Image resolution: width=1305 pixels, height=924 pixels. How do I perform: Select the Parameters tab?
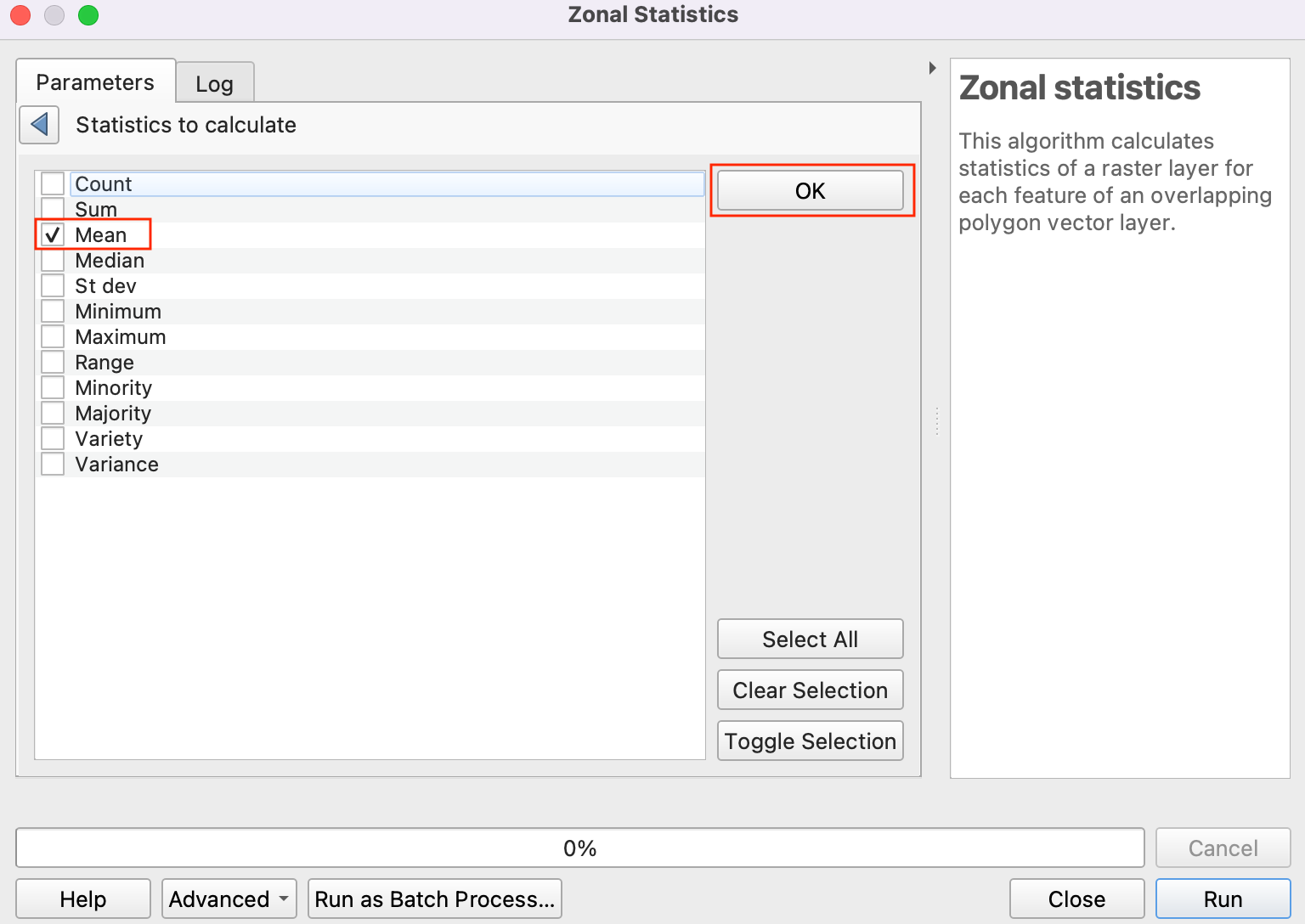point(95,82)
